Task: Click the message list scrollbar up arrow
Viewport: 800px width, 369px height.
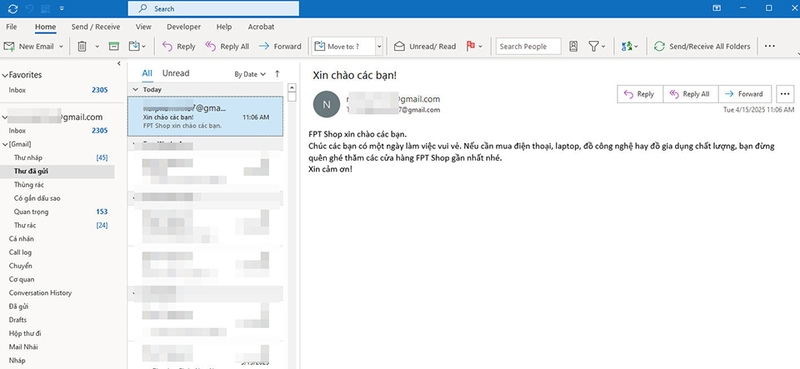Action: point(292,87)
